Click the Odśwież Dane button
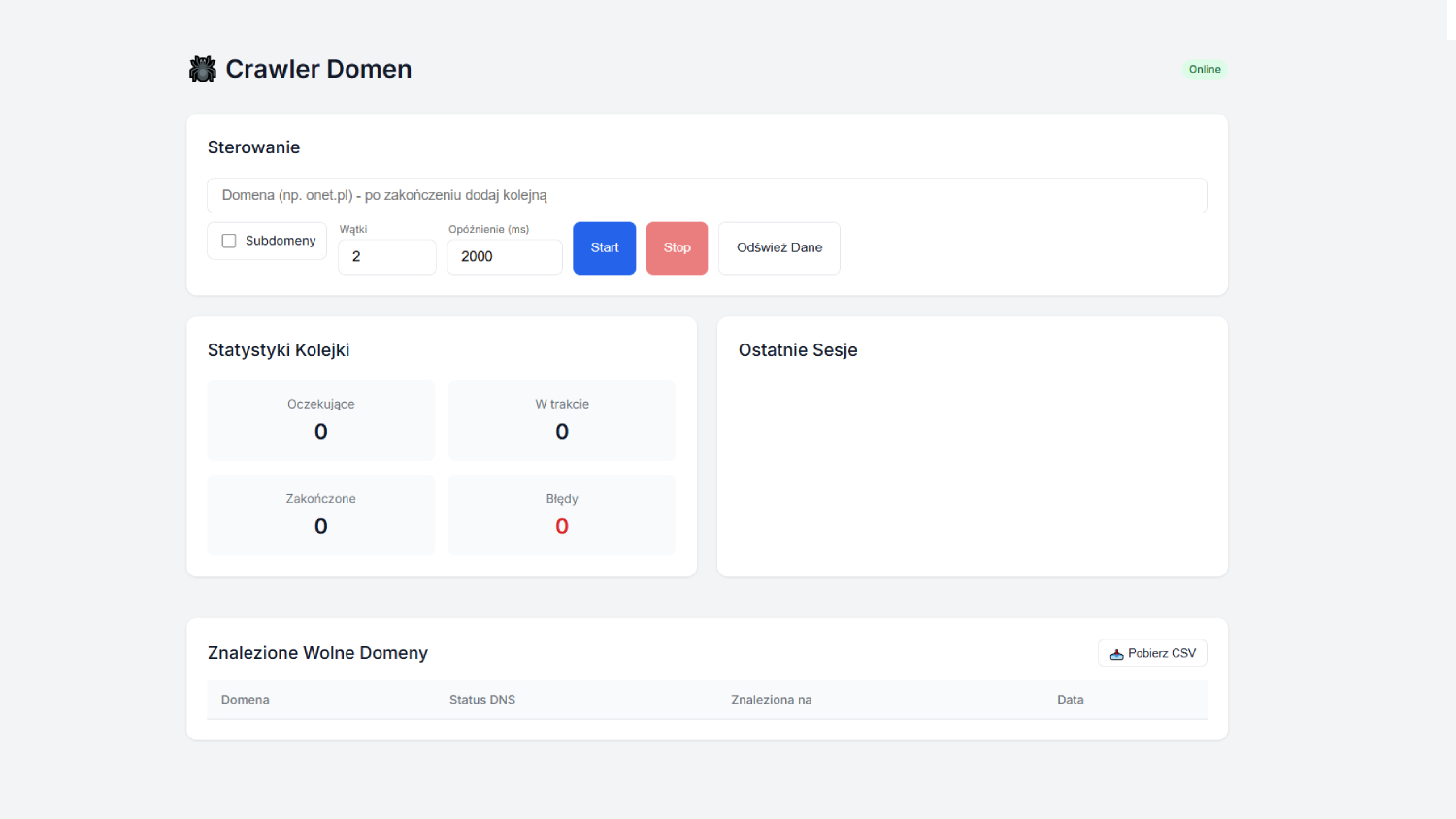Screen dimensions: 1456x819 778,248
